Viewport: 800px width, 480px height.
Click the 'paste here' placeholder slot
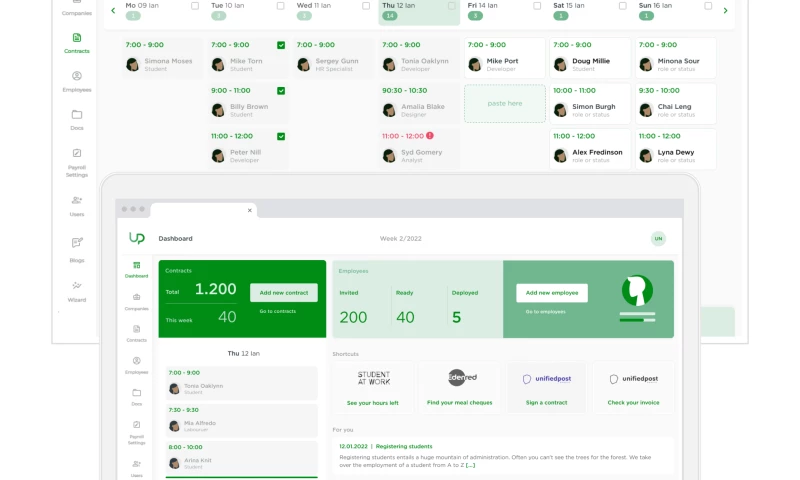coord(505,103)
